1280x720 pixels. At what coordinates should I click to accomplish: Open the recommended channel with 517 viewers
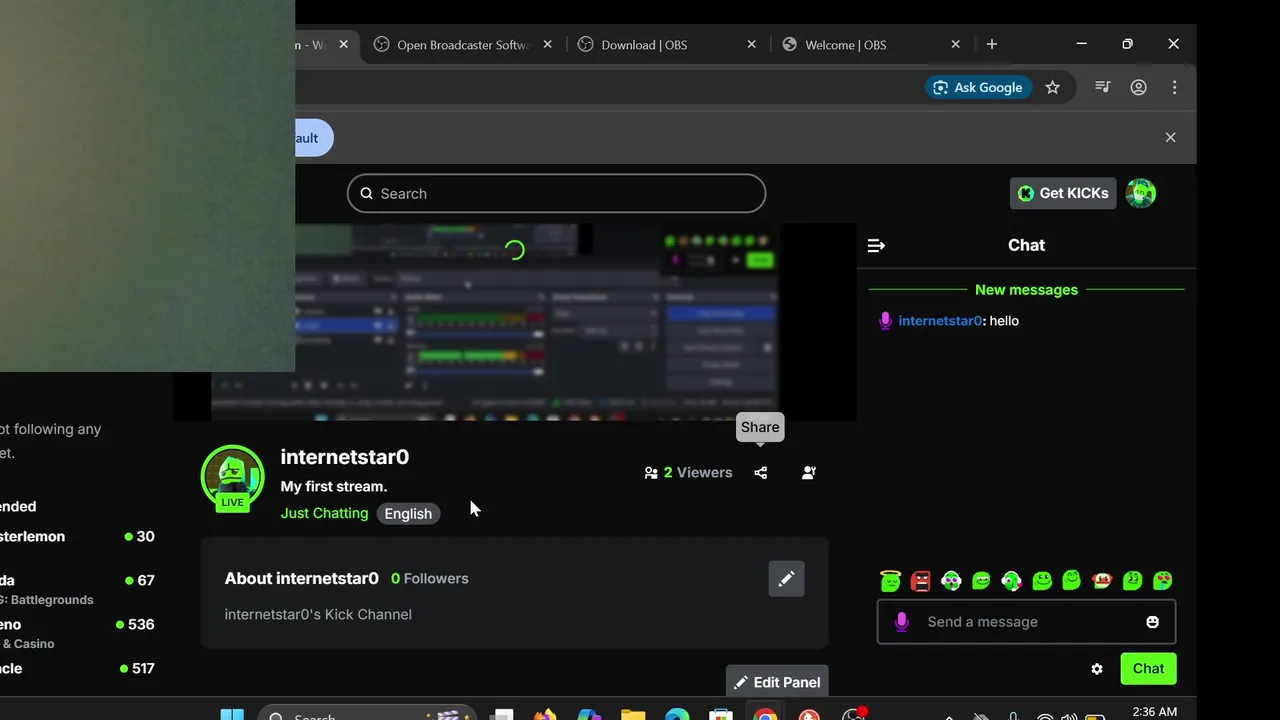click(x=77, y=669)
